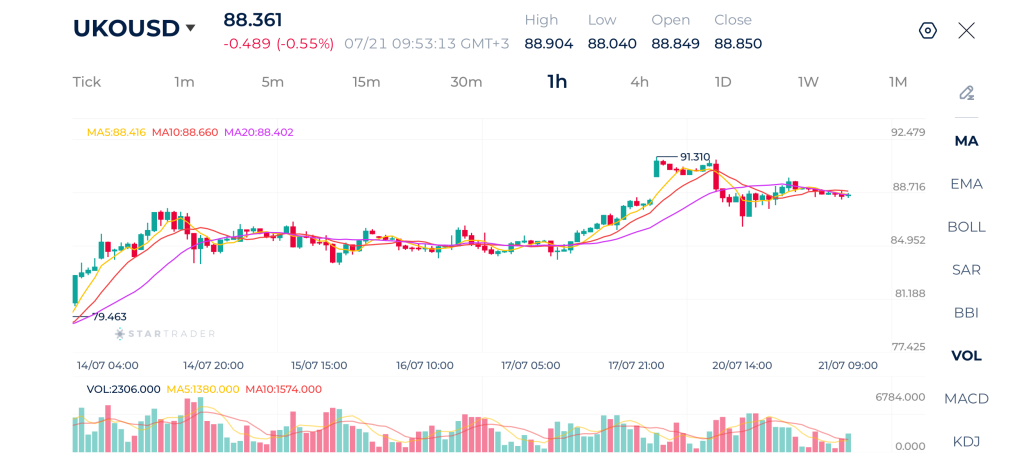This screenshot has width=1024, height=471.
Task: Switch to 5m timeframe
Action: pyautogui.click(x=272, y=82)
